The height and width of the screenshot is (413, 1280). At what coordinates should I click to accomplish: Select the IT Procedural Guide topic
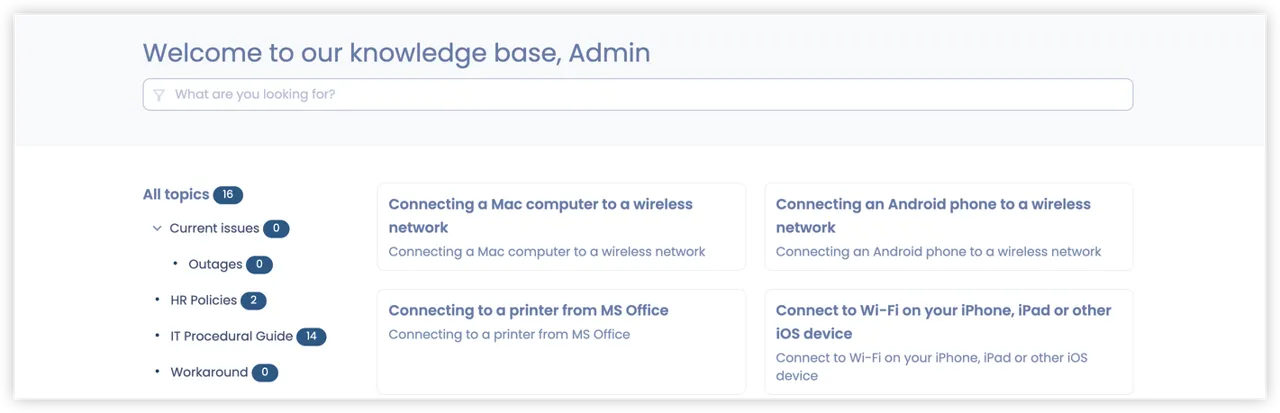(x=232, y=337)
